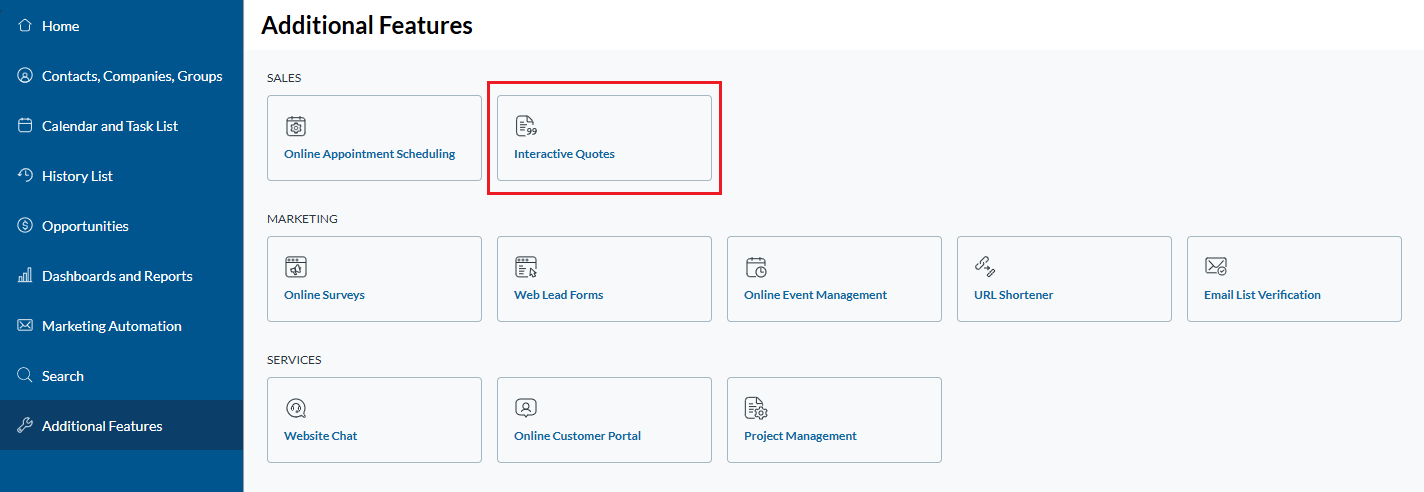Screen dimensions: 1424x492
Task: Click the History List clock icon
Action: [x=25, y=176]
